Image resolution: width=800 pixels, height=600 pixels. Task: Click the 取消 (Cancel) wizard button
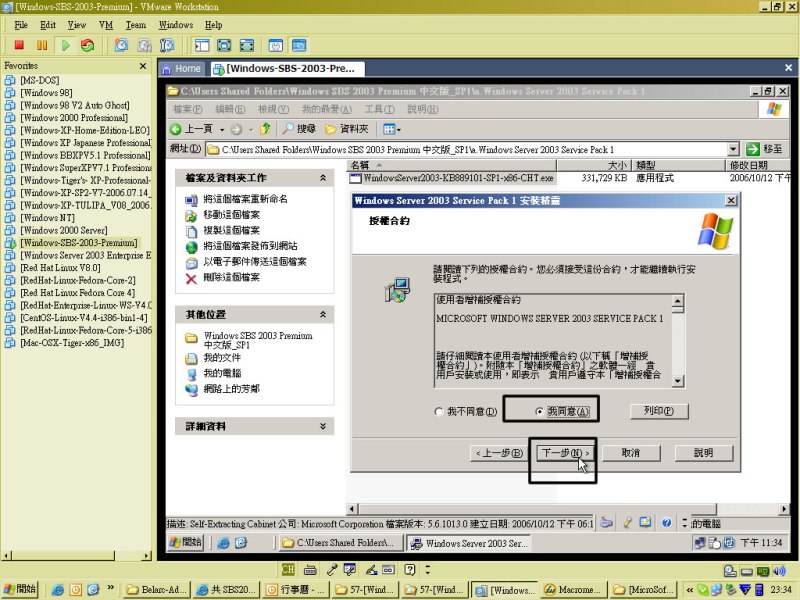click(x=631, y=453)
